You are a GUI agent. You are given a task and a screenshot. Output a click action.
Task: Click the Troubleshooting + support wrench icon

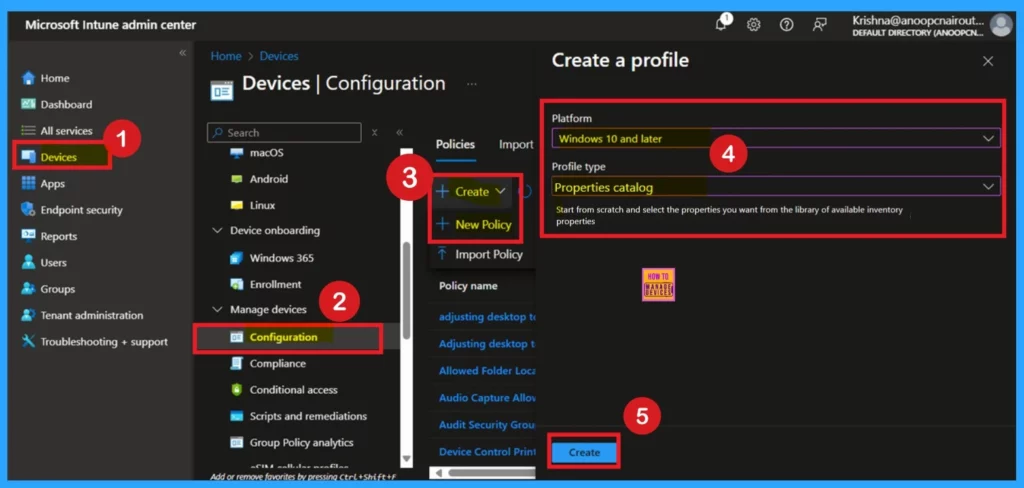pos(28,342)
